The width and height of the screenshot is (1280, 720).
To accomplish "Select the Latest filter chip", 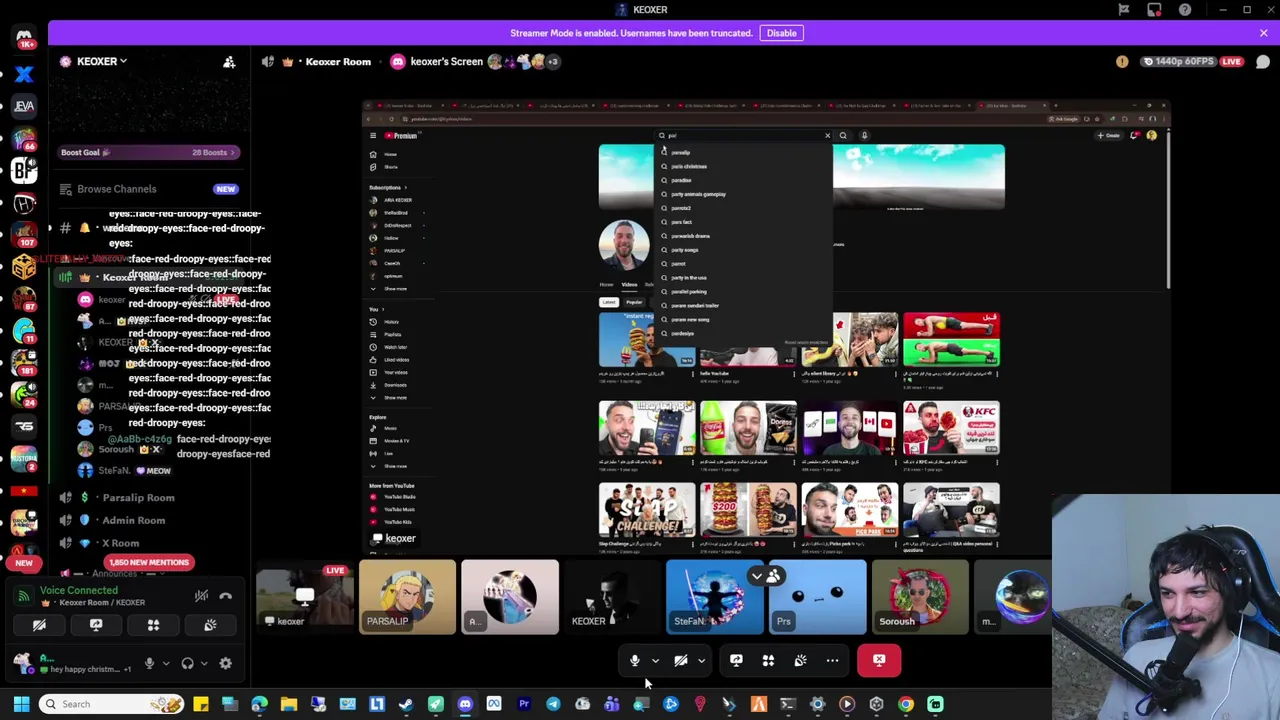I will (608, 302).
